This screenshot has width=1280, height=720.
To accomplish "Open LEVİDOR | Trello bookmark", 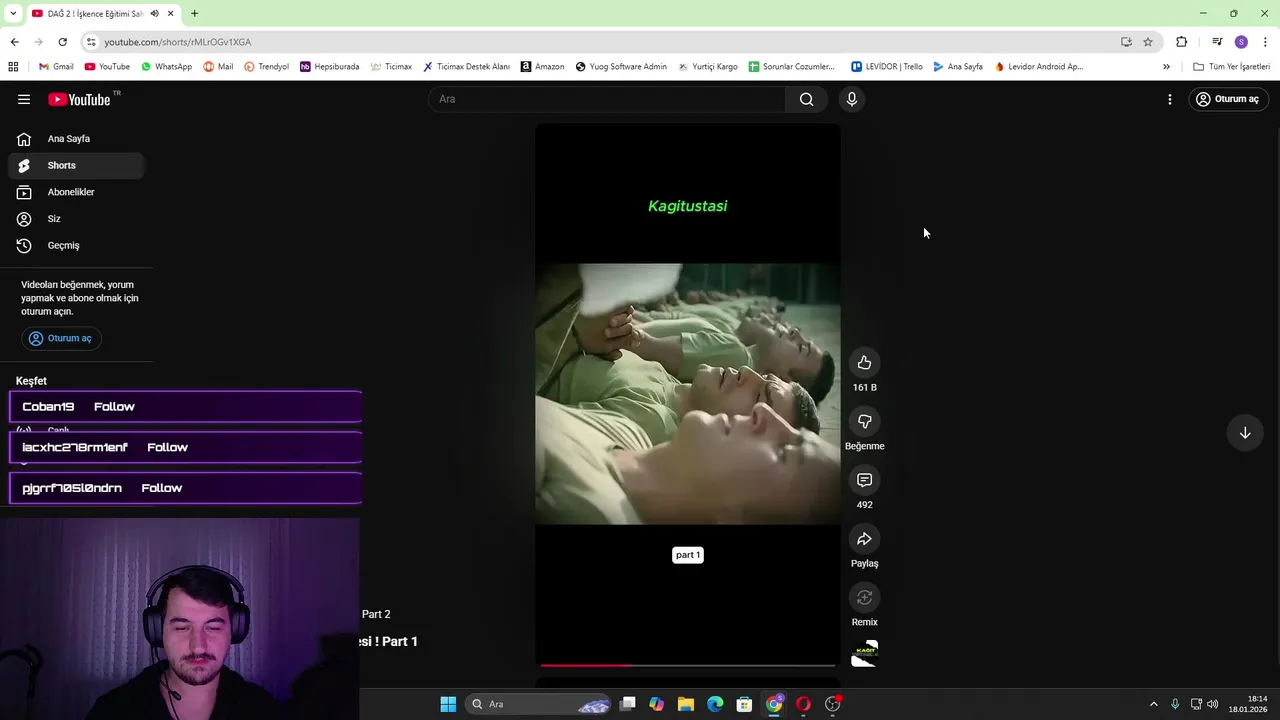I will [x=886, y=67].
